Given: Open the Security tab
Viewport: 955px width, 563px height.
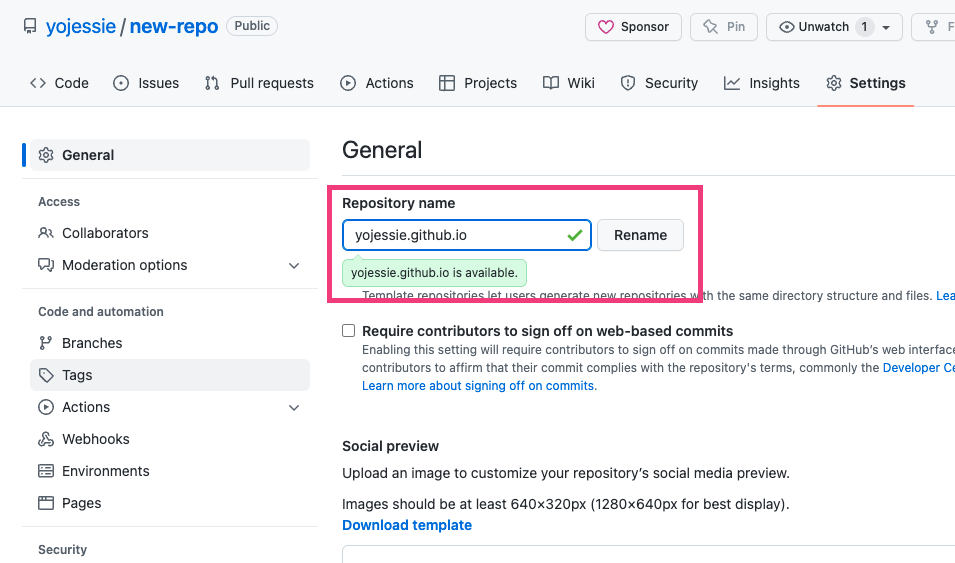Looking at the screenshot, I should [x=659, y=83].
